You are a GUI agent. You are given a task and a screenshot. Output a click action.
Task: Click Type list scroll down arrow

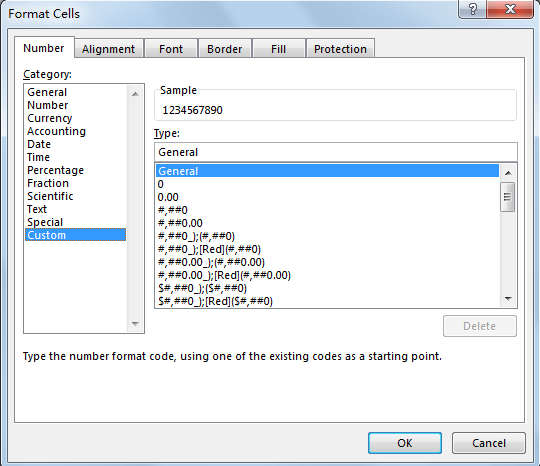coord(508,299)
